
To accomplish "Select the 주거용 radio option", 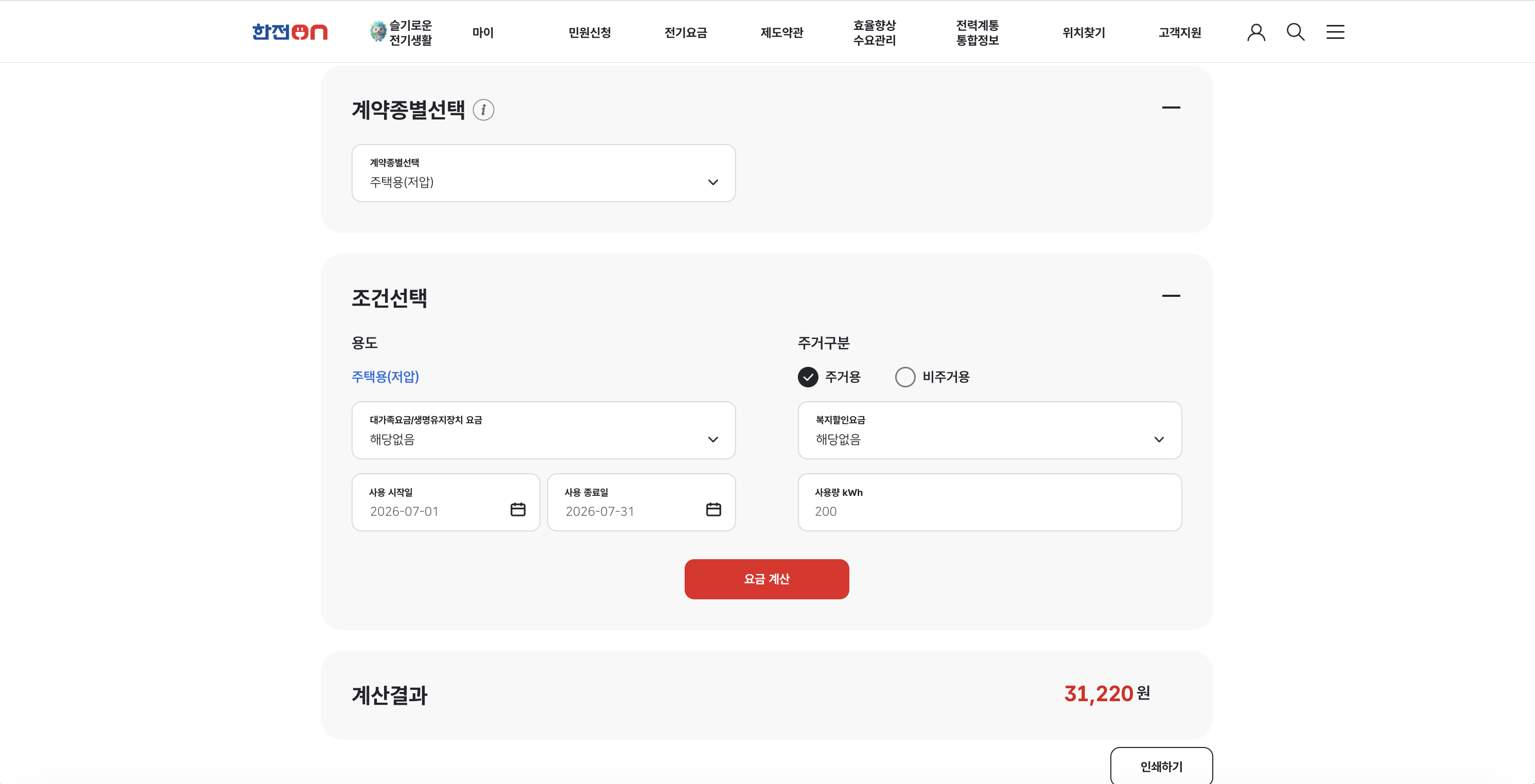I will coord(808,377).
